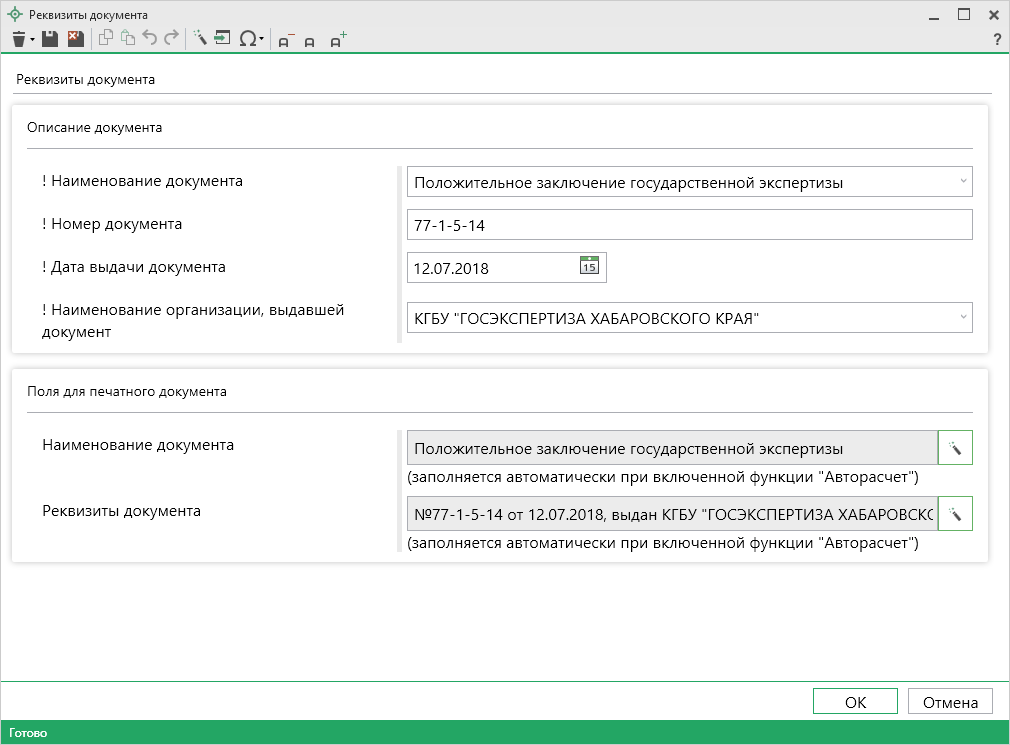Click the magic wand autofill toolbar icon

pos(200,39)
